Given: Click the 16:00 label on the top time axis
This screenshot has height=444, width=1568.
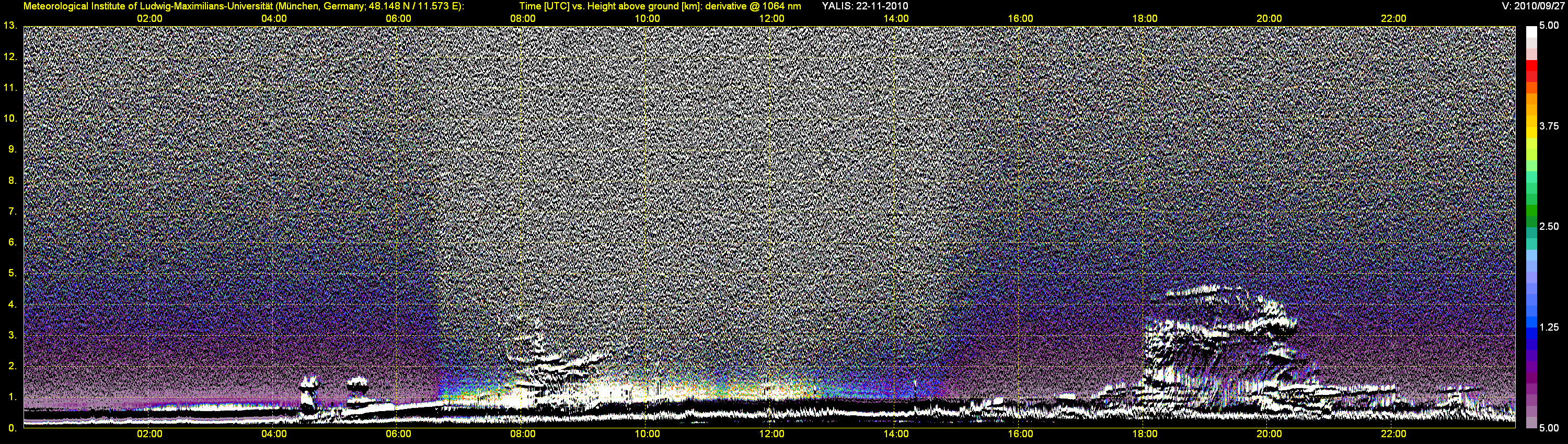Looking at the screenshot, I should coord(1020,19).
